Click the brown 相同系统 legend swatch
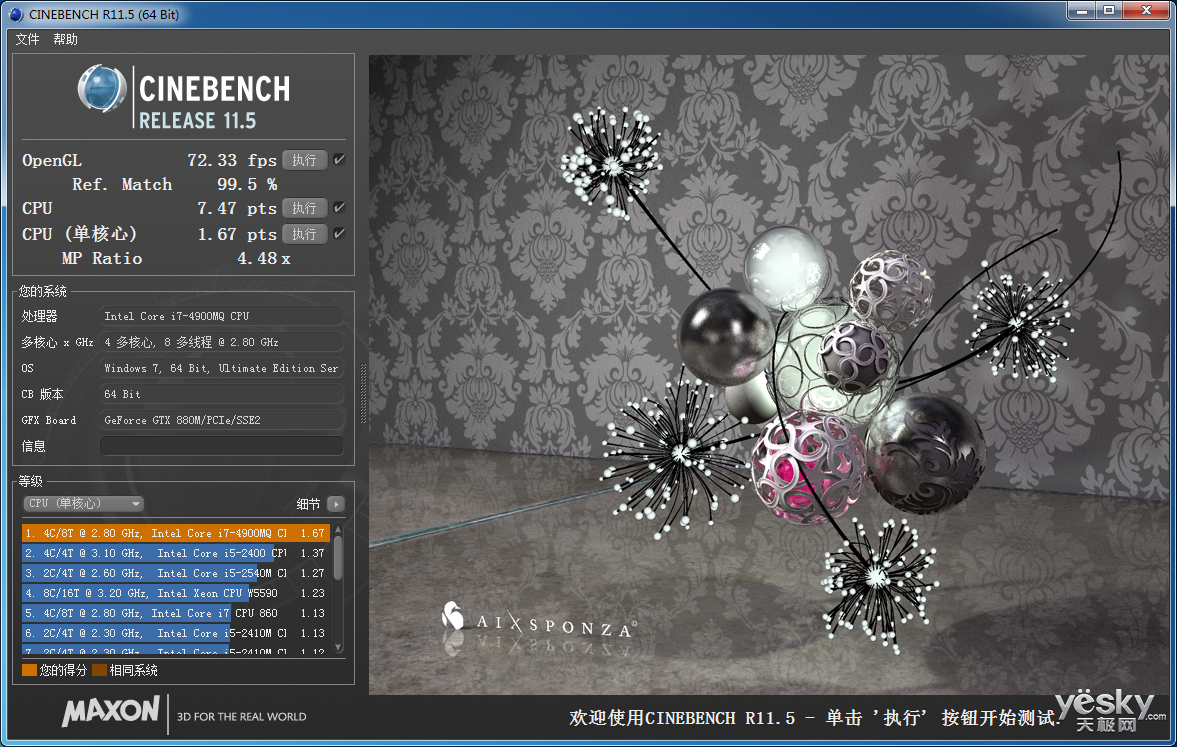 (100, 670)
